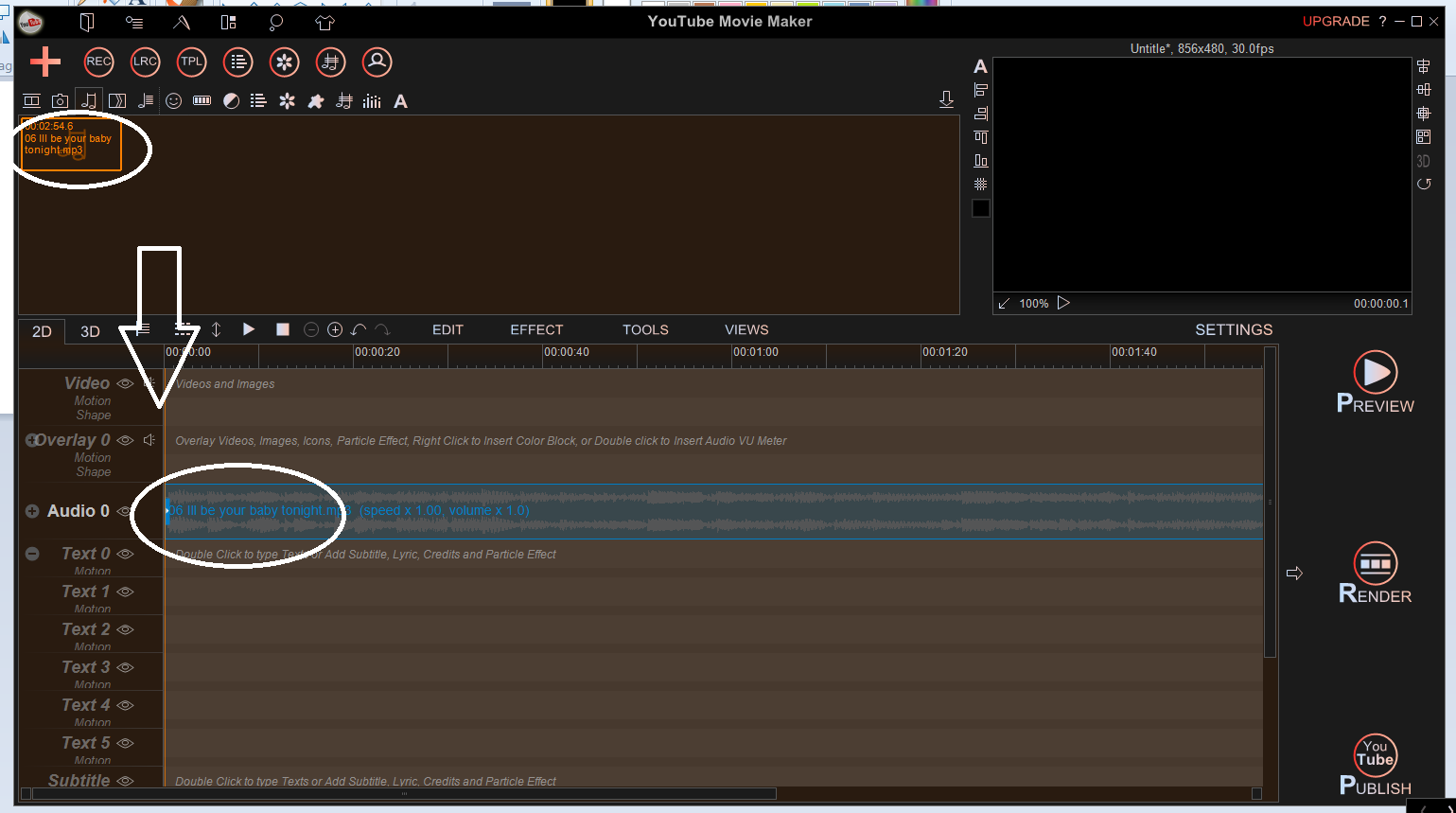Toggle Text 1 track visibility eye
The height and width of the screenshot is (813, 1456).
(x=125, y=592)
